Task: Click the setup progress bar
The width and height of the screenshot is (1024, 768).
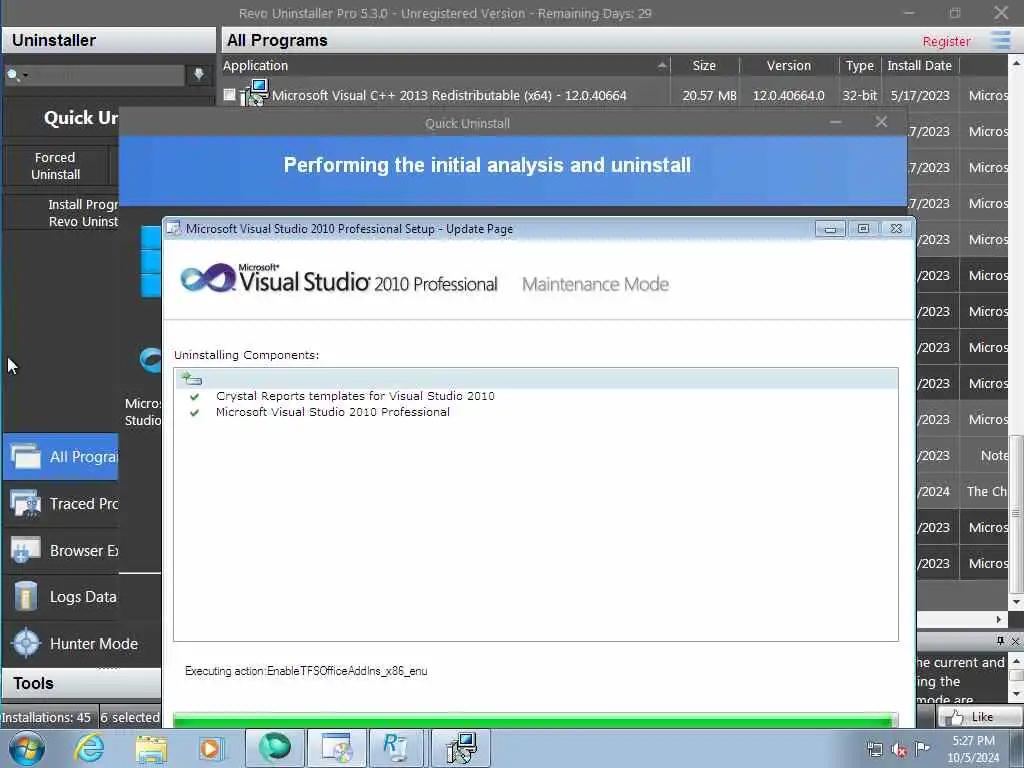Action: (536, 720)
